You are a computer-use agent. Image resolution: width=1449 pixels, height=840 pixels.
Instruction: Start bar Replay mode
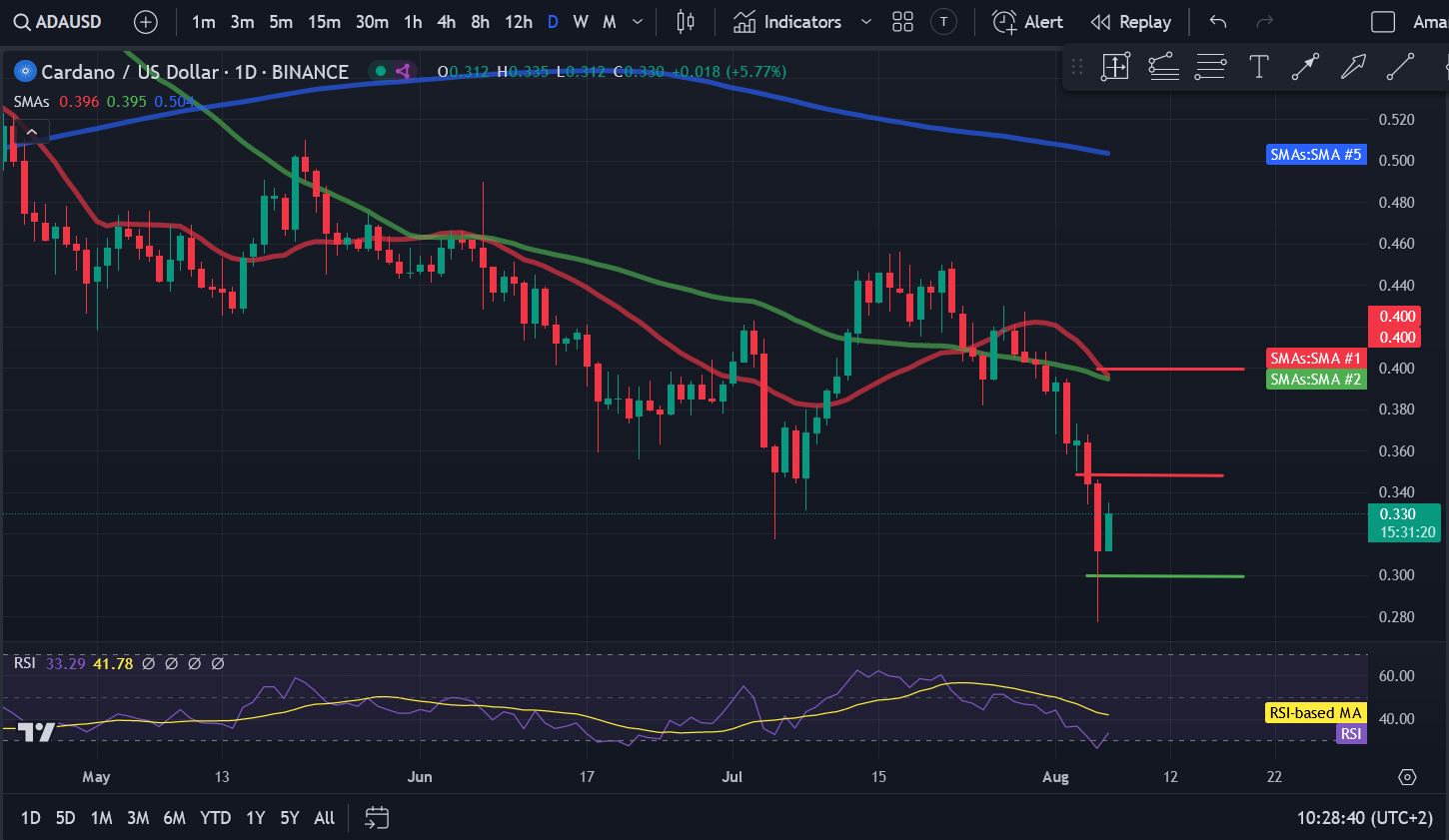pos(1130,22)
